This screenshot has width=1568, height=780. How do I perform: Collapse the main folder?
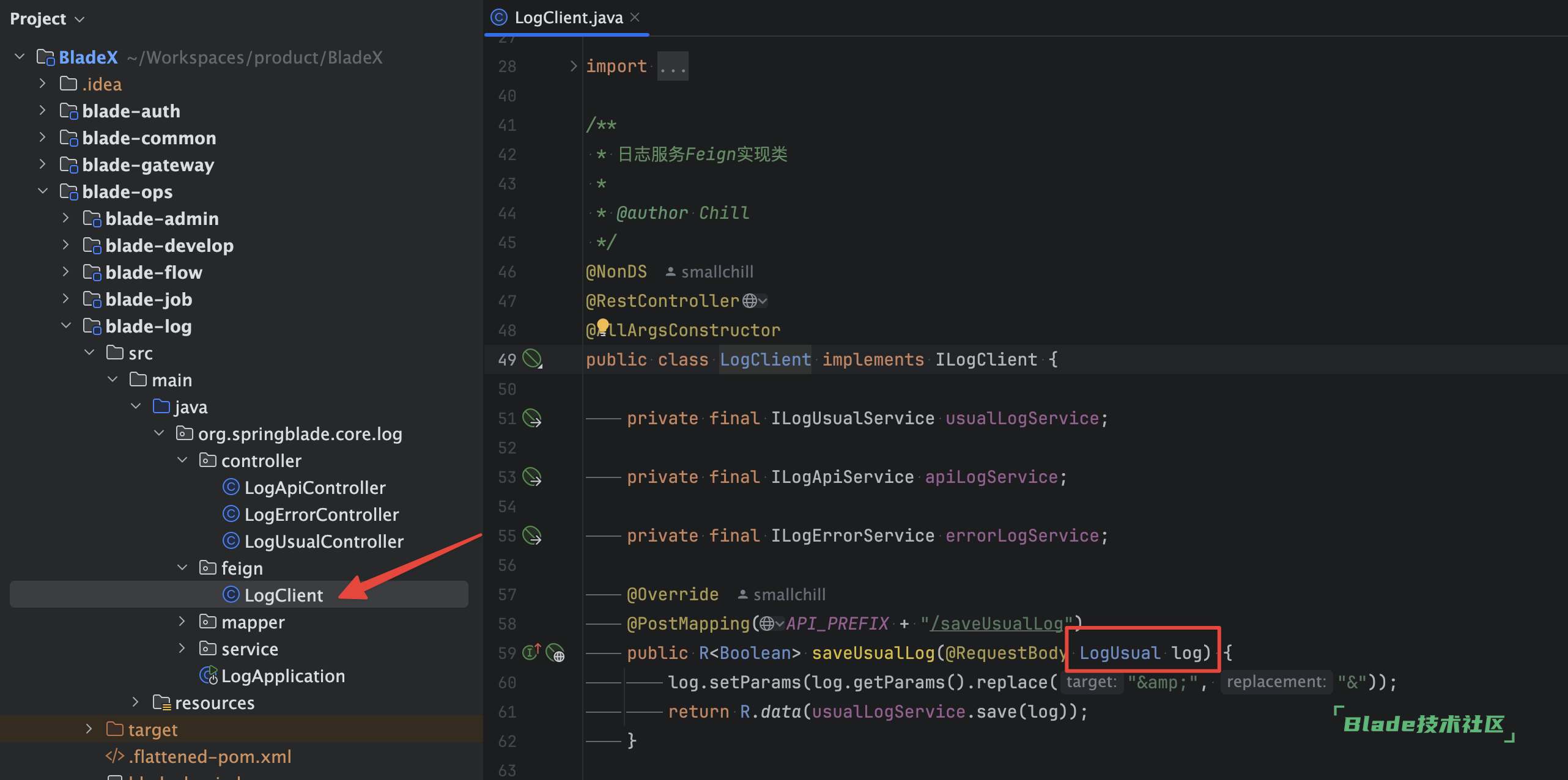(113, 380)
